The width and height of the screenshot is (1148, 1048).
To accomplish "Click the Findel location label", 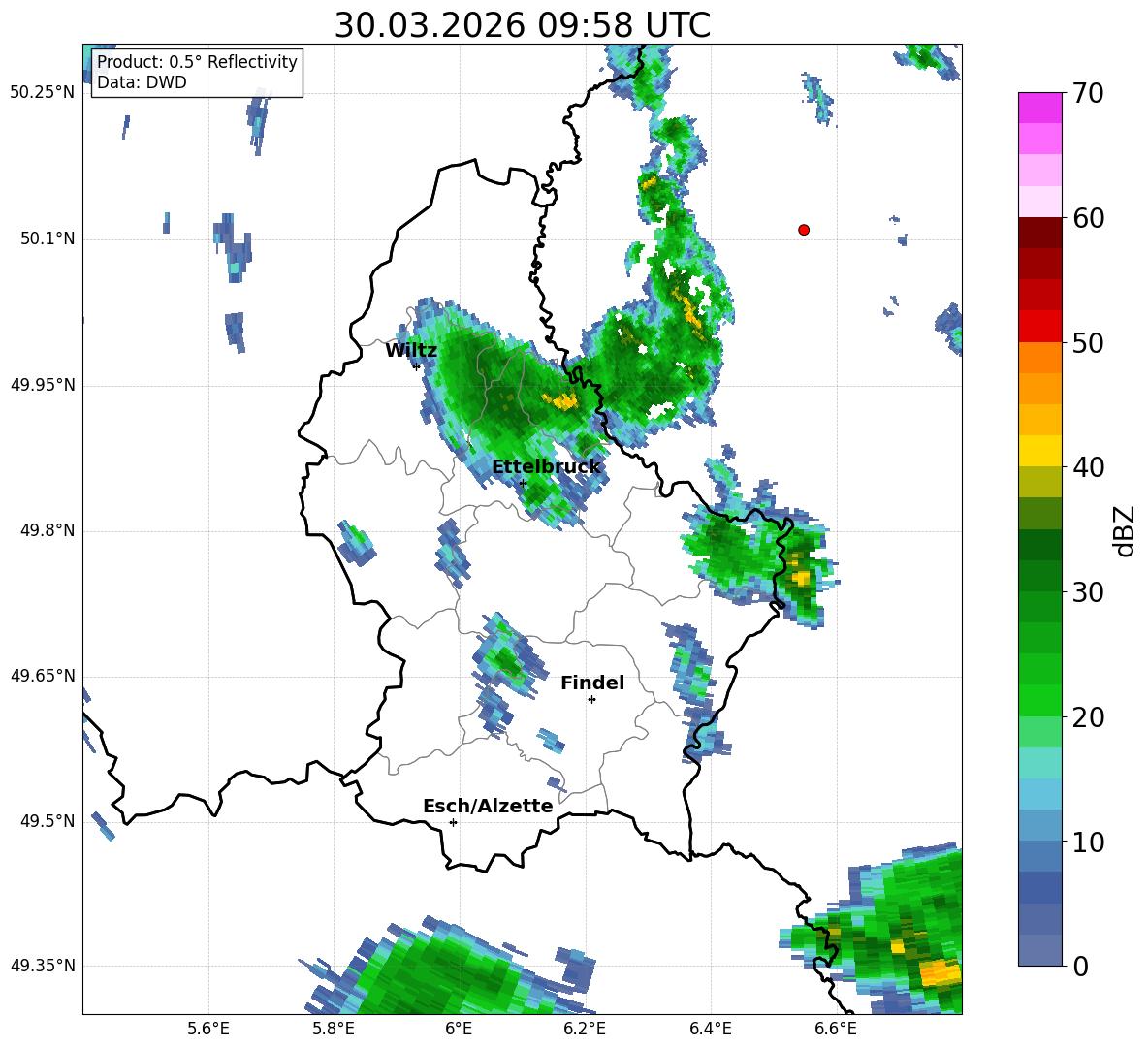I will [592, 683].
